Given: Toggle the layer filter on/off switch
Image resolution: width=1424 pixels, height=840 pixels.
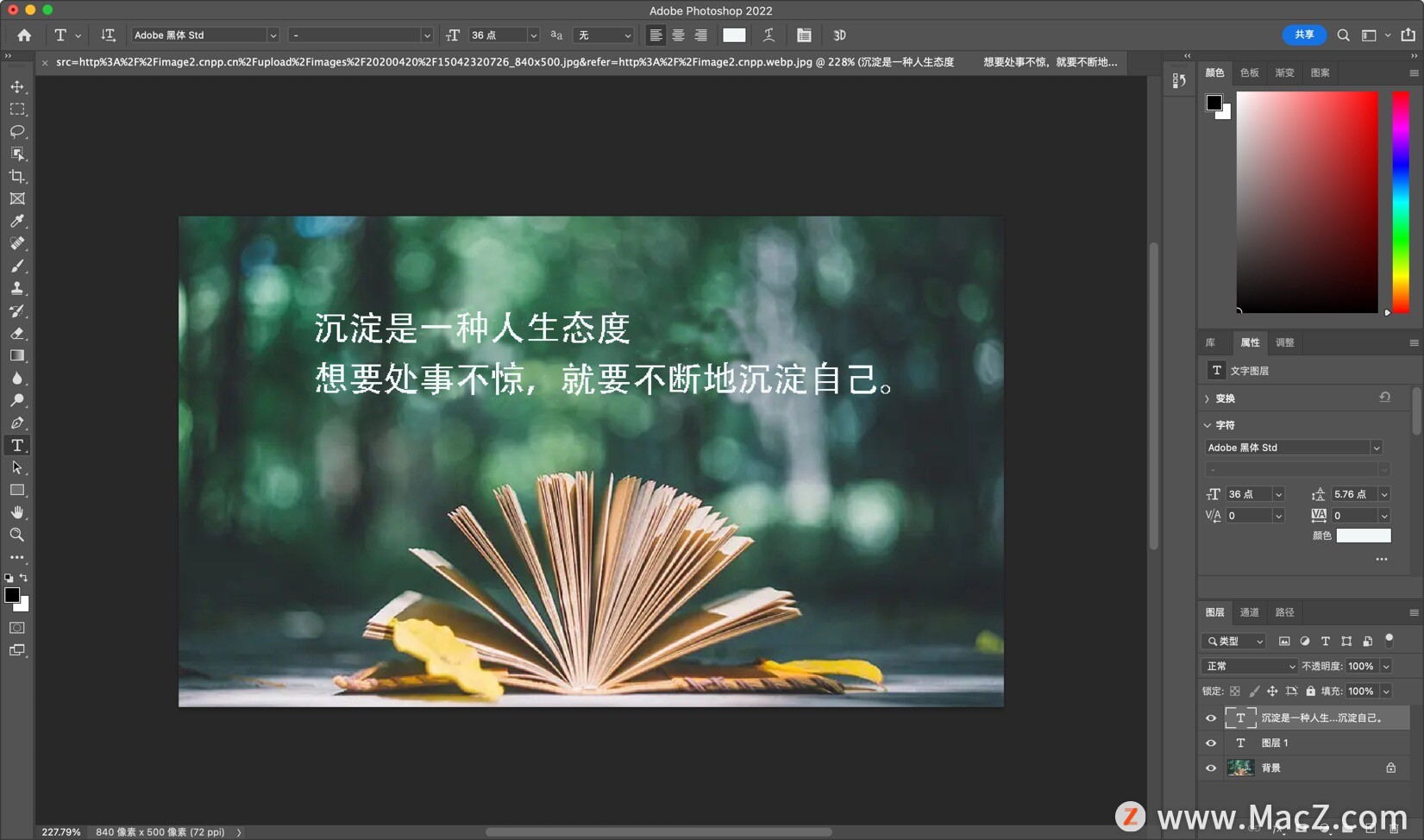Looking at the screenshot, I should click(x=1389, y=640).
